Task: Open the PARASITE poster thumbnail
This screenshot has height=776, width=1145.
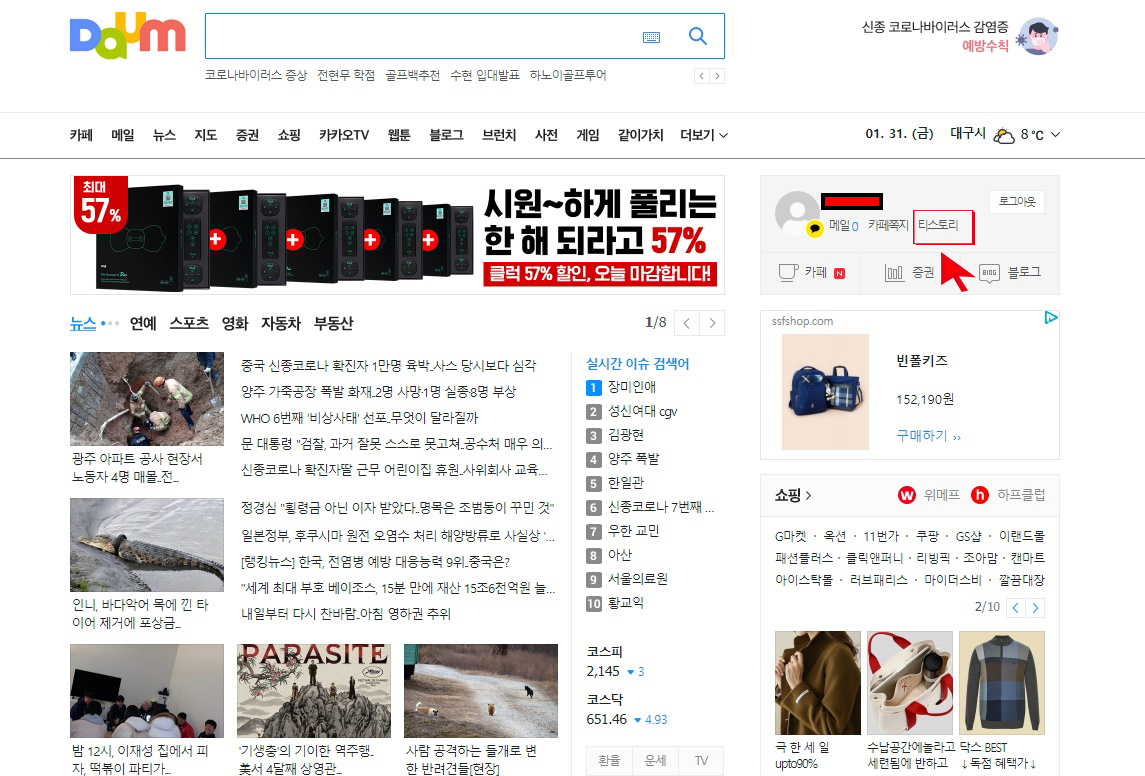Action: (314, 691)
